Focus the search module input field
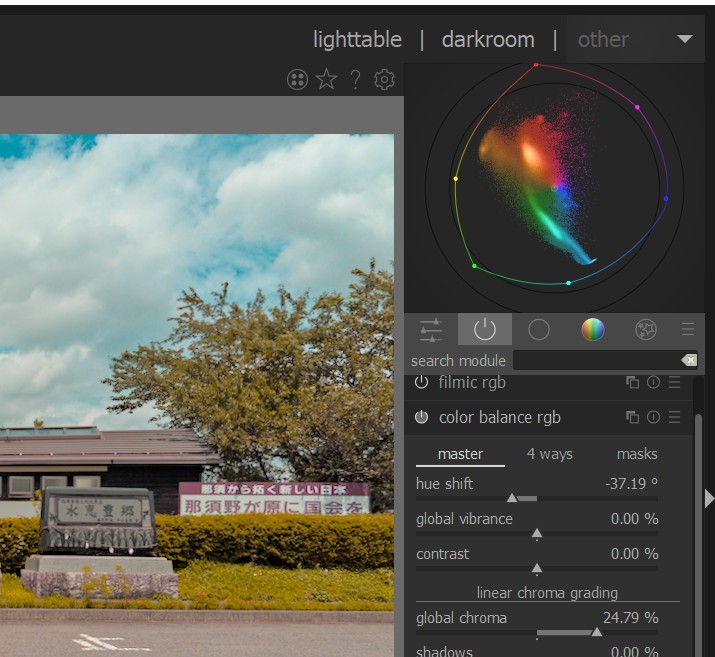Image resolution: width=715 pixels, height=657 pixels. (597, 361)
